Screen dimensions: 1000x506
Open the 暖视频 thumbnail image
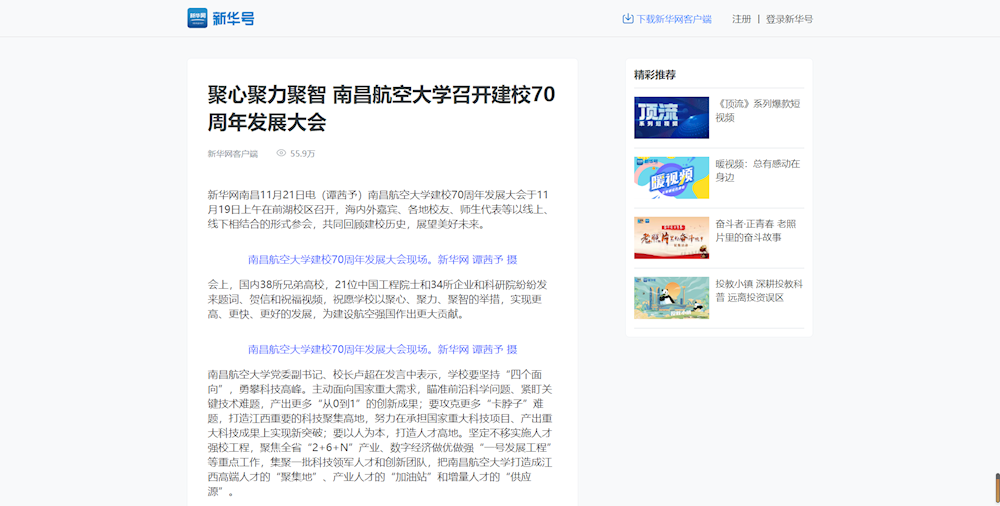(671, 177)
